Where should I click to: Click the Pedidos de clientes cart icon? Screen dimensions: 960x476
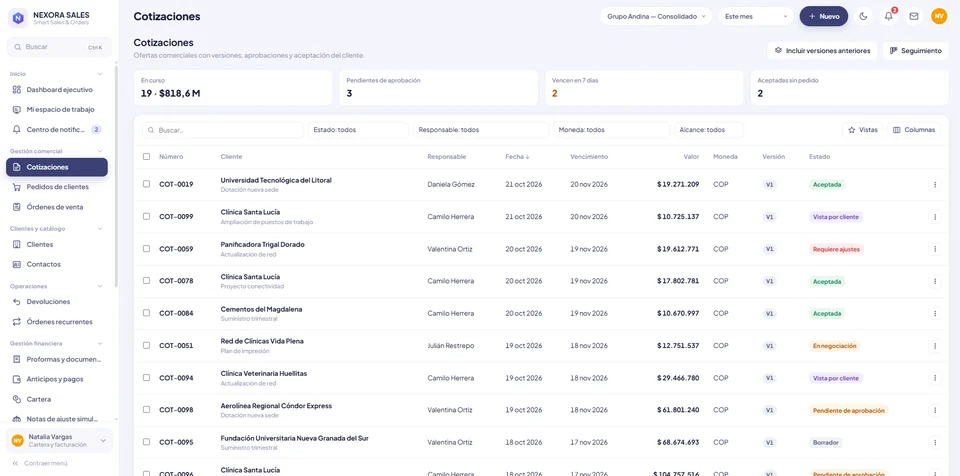click(x=17, y=187)
